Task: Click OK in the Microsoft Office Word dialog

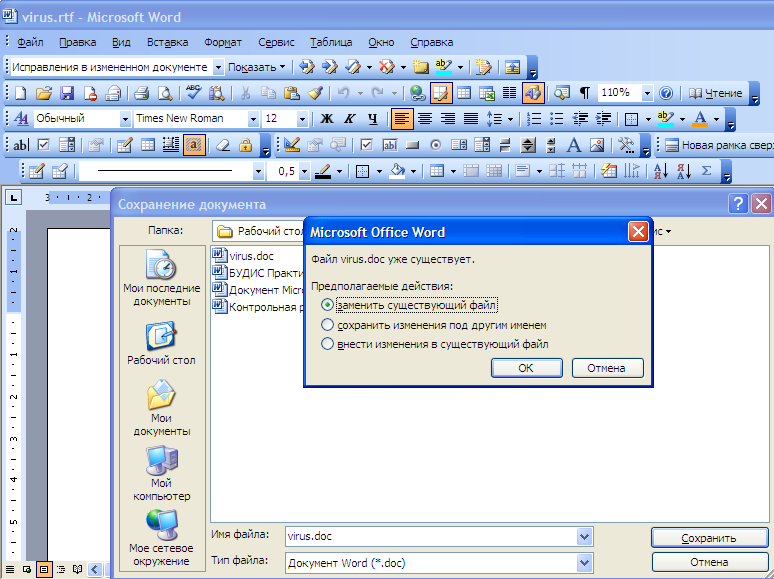Action: click(x=527, y=368)
